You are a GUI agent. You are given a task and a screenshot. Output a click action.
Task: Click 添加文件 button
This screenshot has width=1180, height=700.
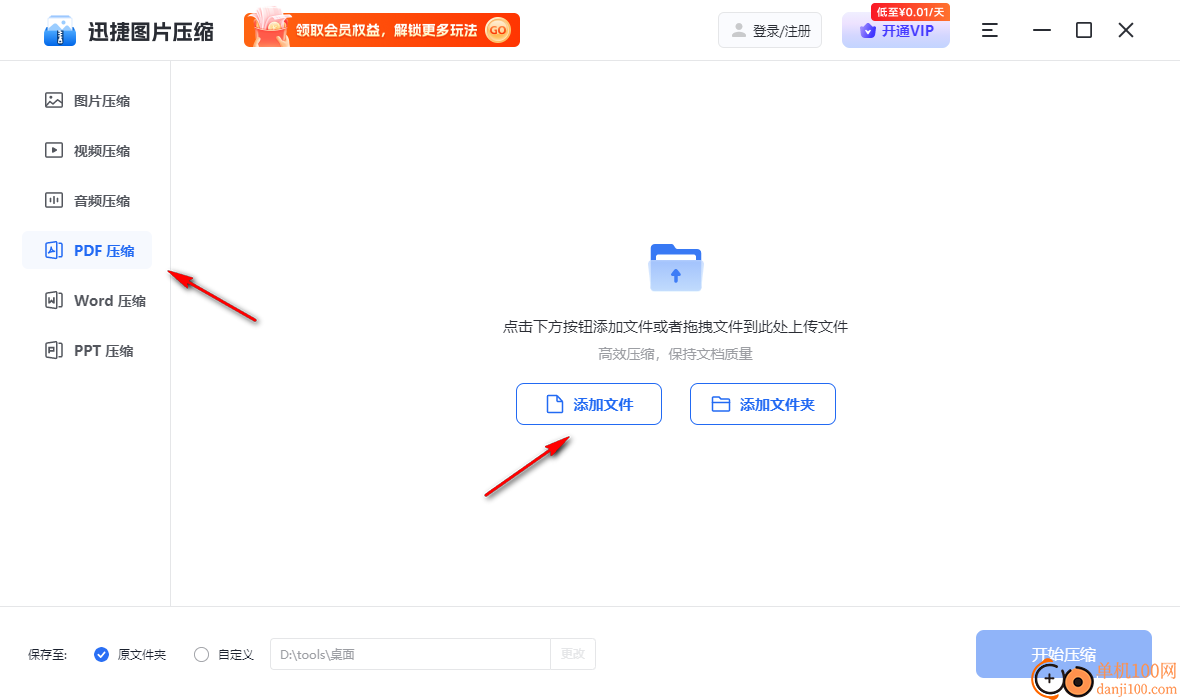coord(588,404)
